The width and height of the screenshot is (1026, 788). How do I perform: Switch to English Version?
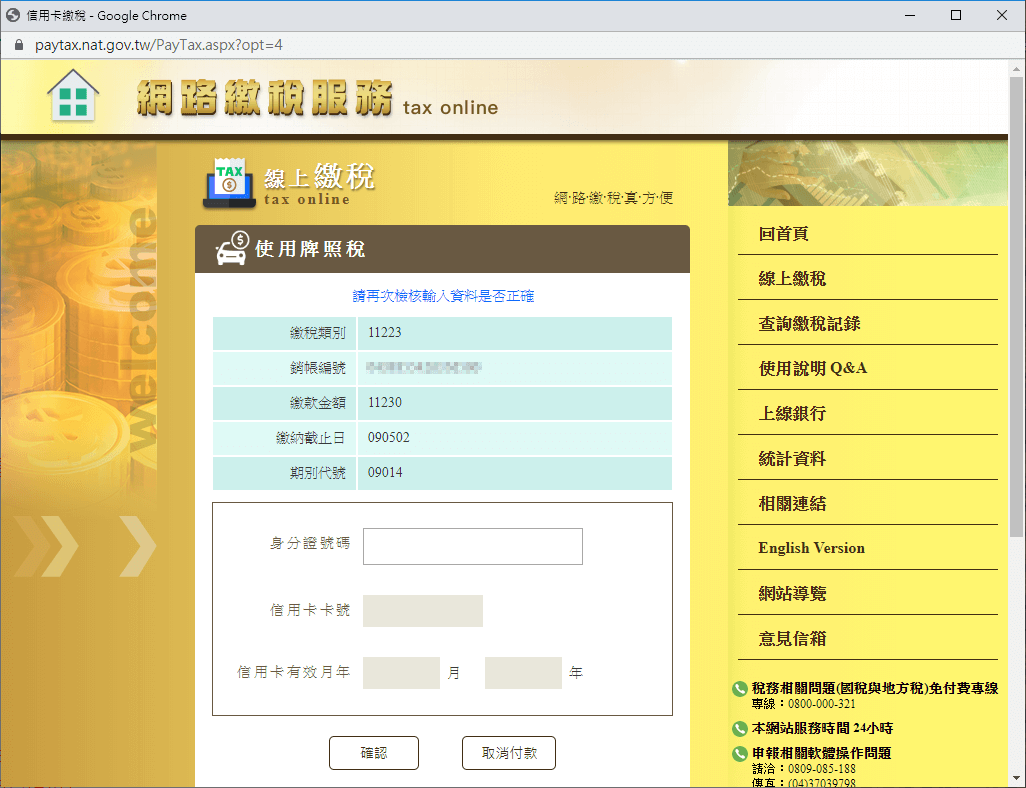(811, 548)
